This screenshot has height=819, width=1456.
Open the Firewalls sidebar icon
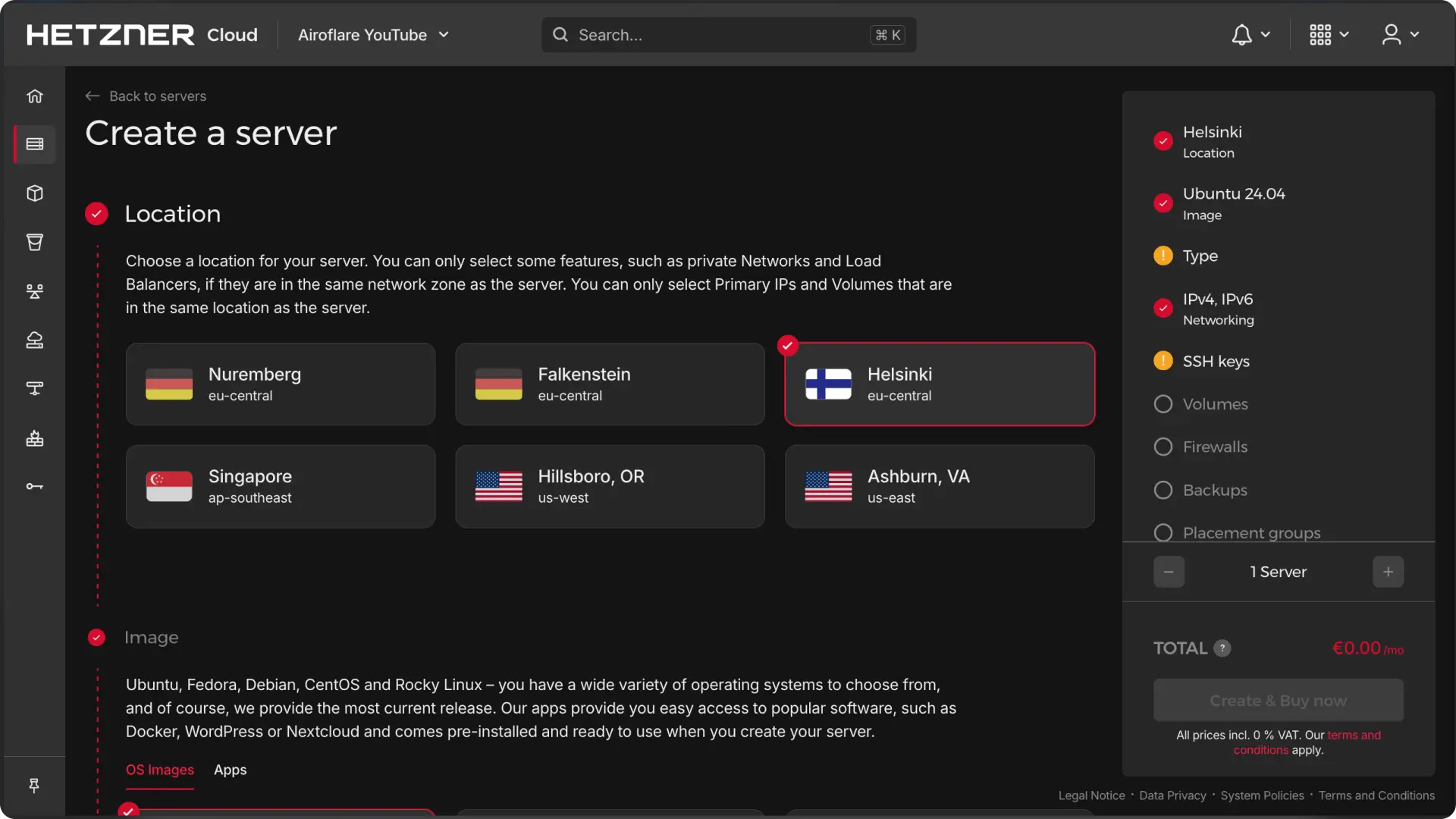point(35,438)
